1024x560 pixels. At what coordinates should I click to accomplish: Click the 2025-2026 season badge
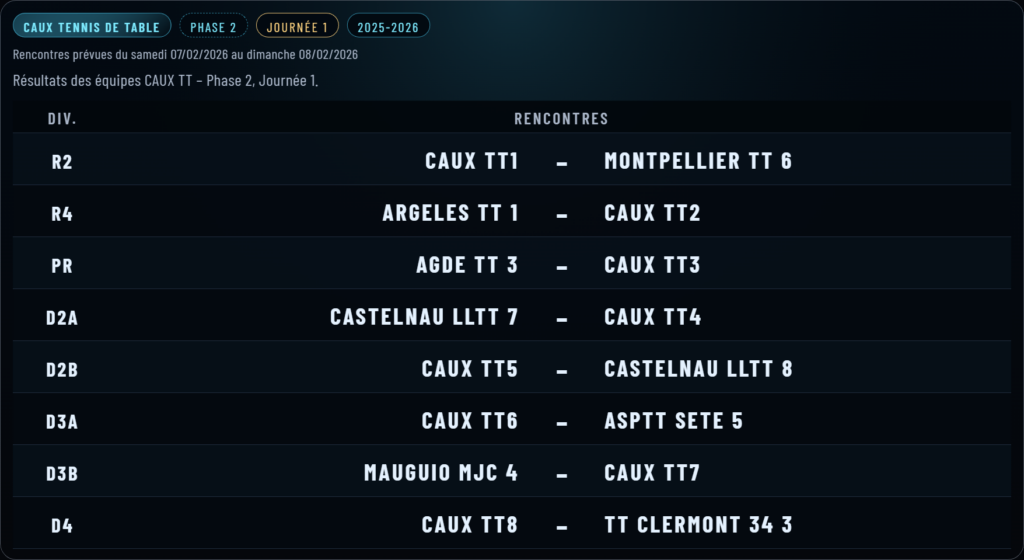click(x=389, y=27)
